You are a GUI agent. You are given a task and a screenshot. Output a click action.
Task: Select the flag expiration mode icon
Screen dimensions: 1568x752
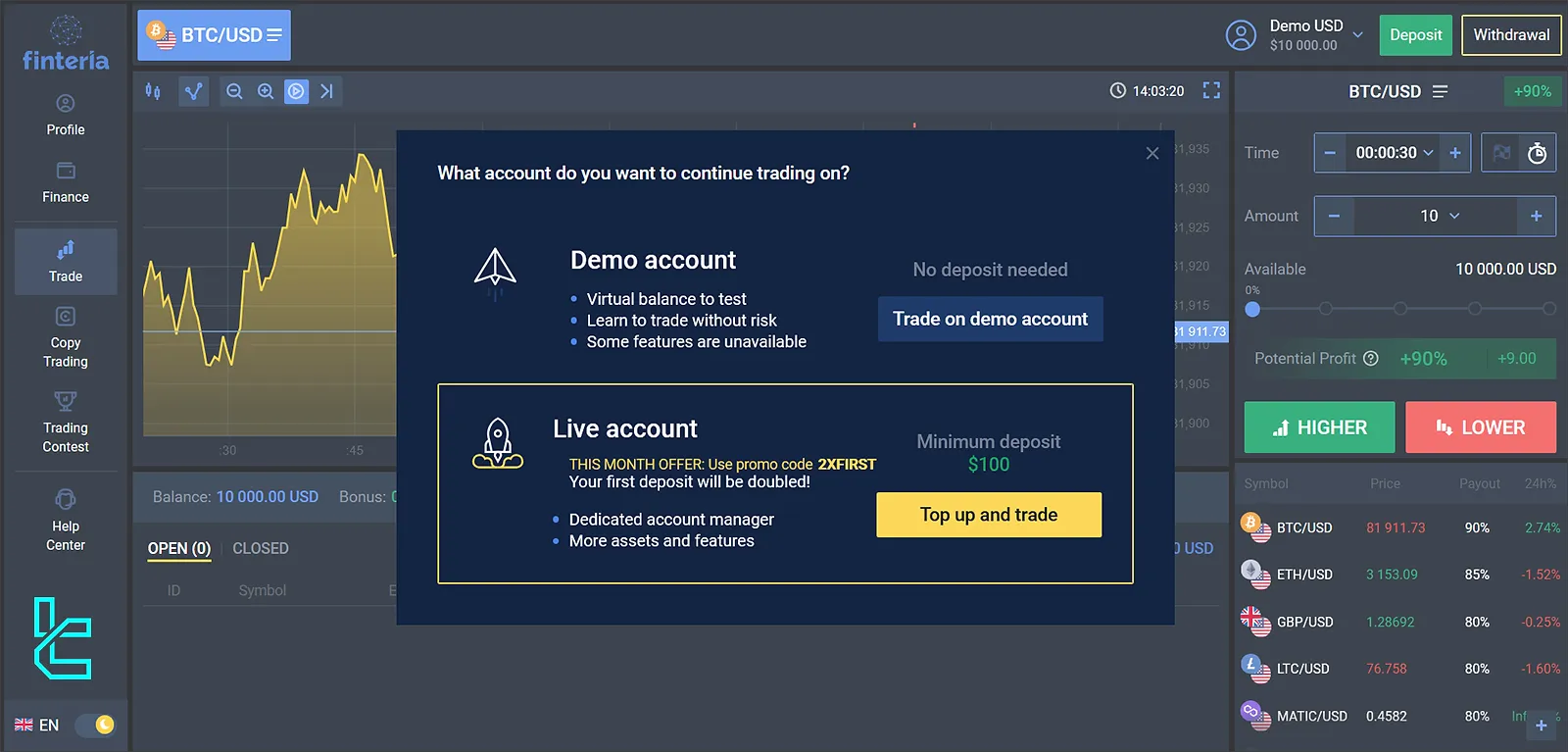point(1501,153)
